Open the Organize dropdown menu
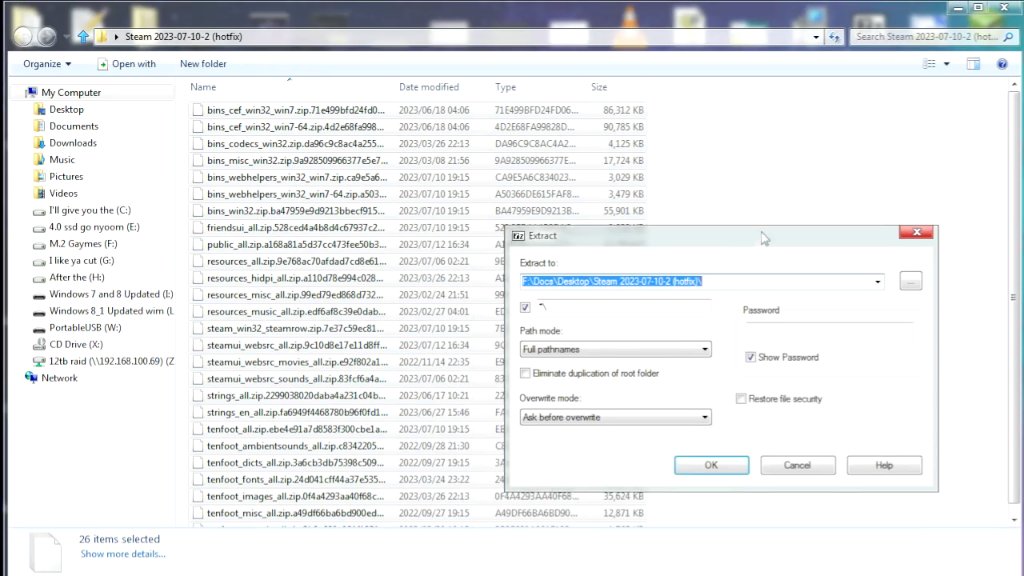Screen dimensions: 1024x576 [47, 64]
